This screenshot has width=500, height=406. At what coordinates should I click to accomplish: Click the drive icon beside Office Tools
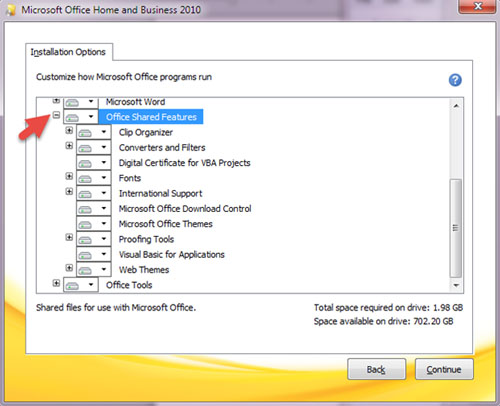coord(72,285)
